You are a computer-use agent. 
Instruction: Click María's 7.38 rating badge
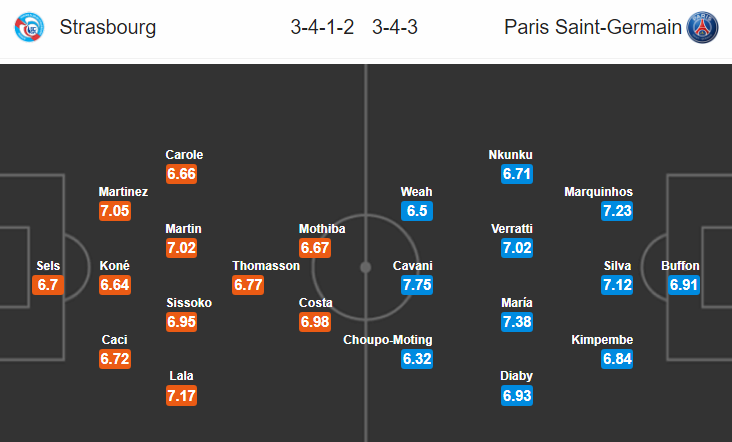pyautogui.click(x=517, y=322)
